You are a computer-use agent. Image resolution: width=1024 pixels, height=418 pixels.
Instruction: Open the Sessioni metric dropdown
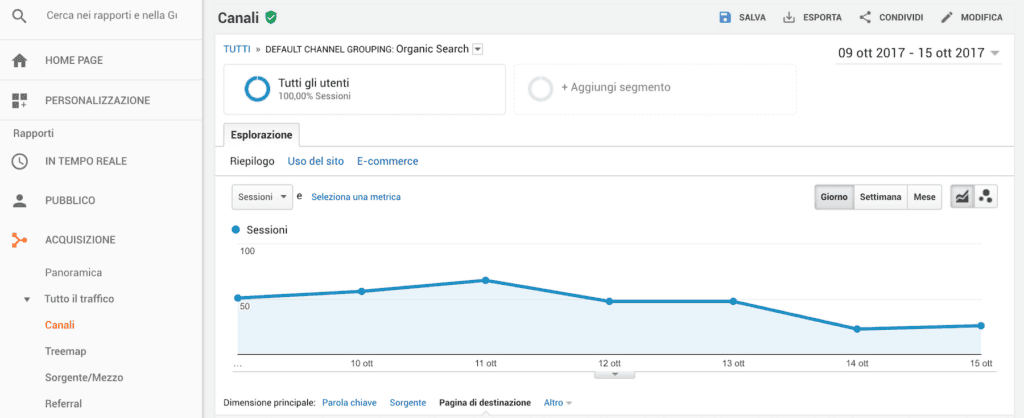pos(263,197)
